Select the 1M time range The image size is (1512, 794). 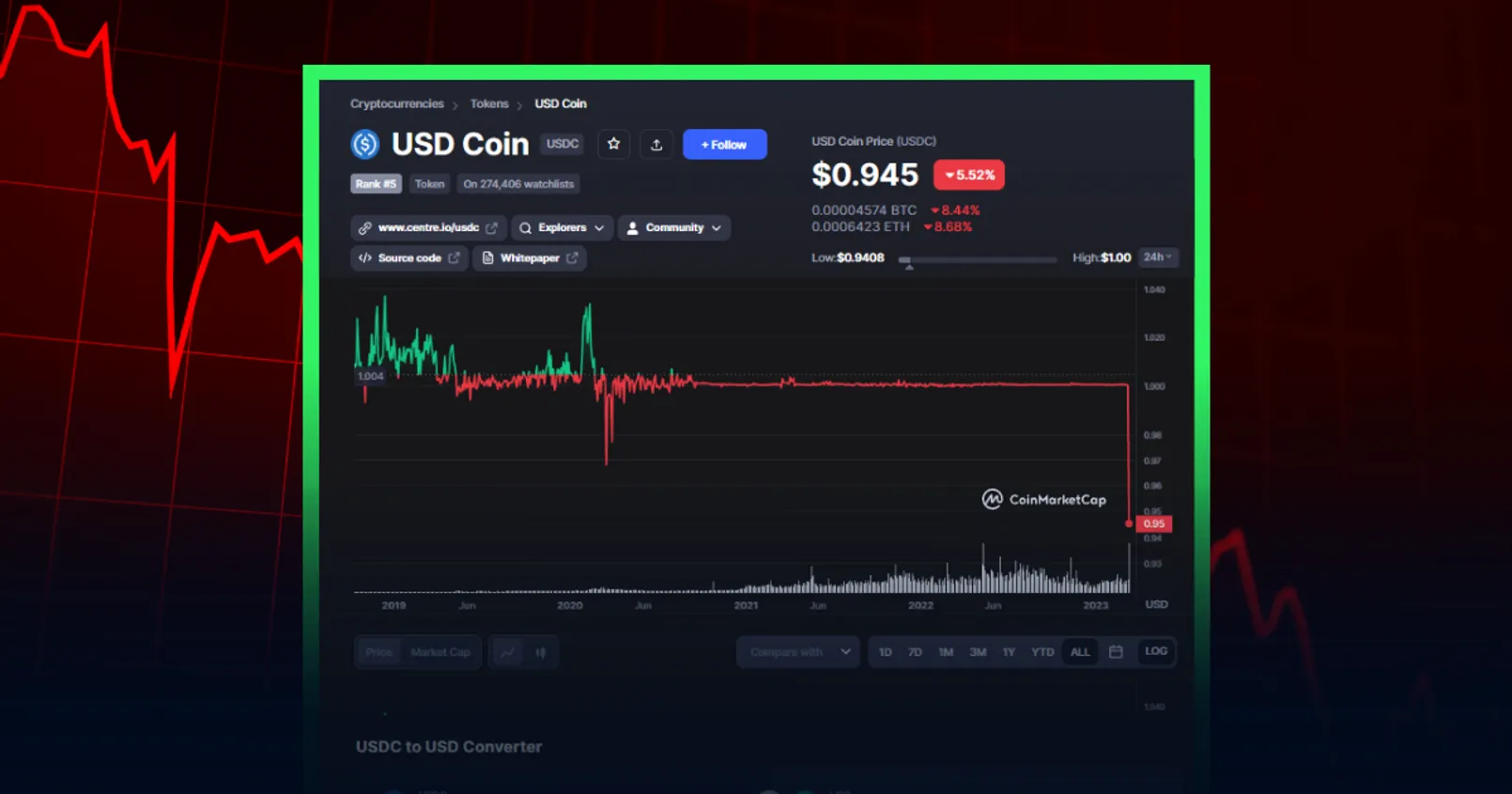click(946, 651)
